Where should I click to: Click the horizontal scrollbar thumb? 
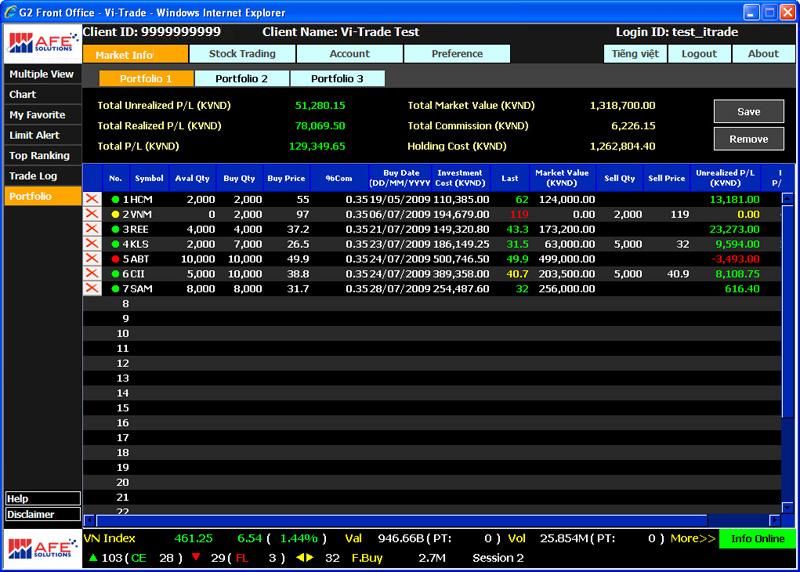[x=402, y=520]
